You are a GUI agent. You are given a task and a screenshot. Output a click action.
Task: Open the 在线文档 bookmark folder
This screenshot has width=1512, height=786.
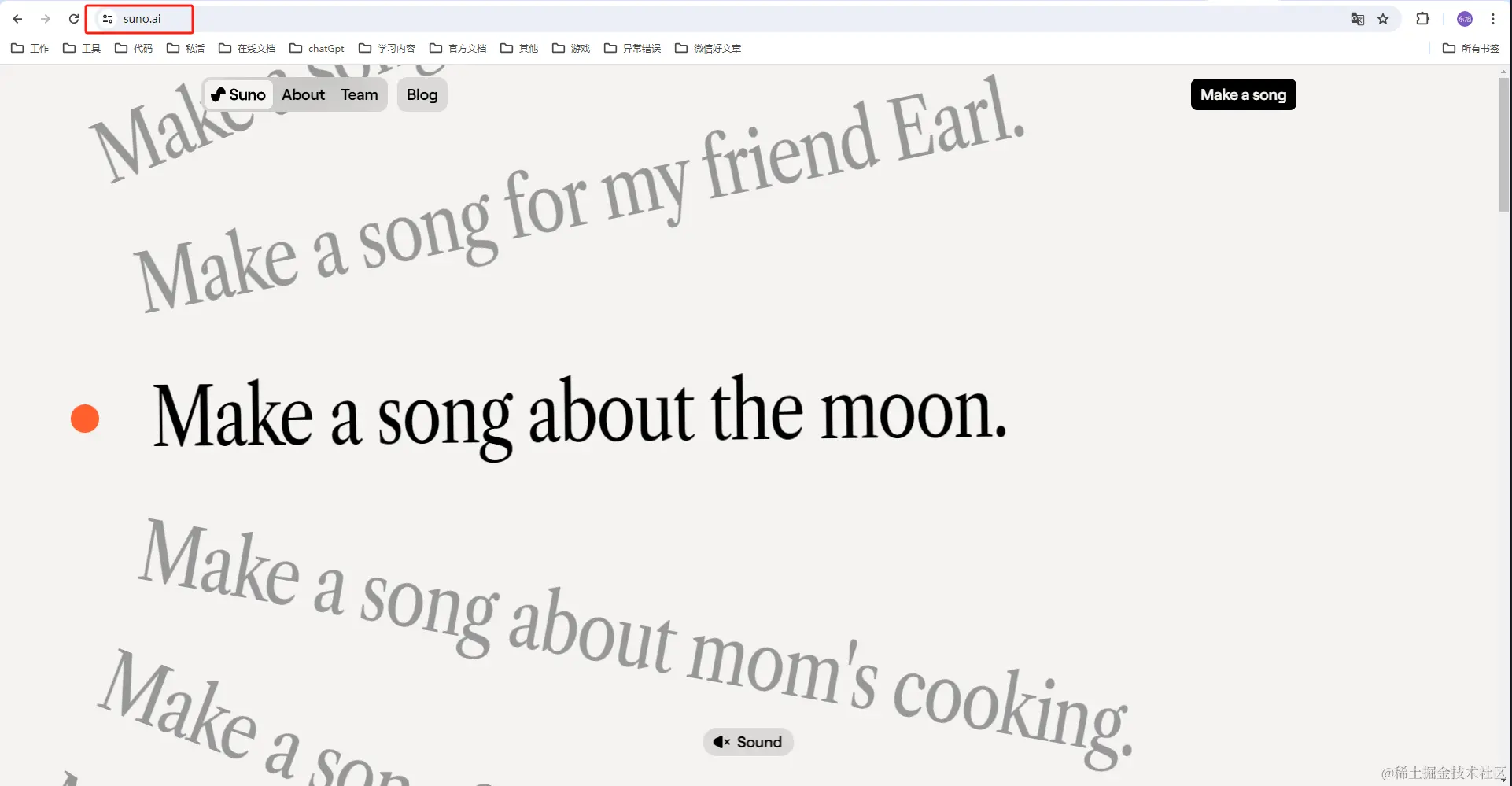[x=247, y=48]
